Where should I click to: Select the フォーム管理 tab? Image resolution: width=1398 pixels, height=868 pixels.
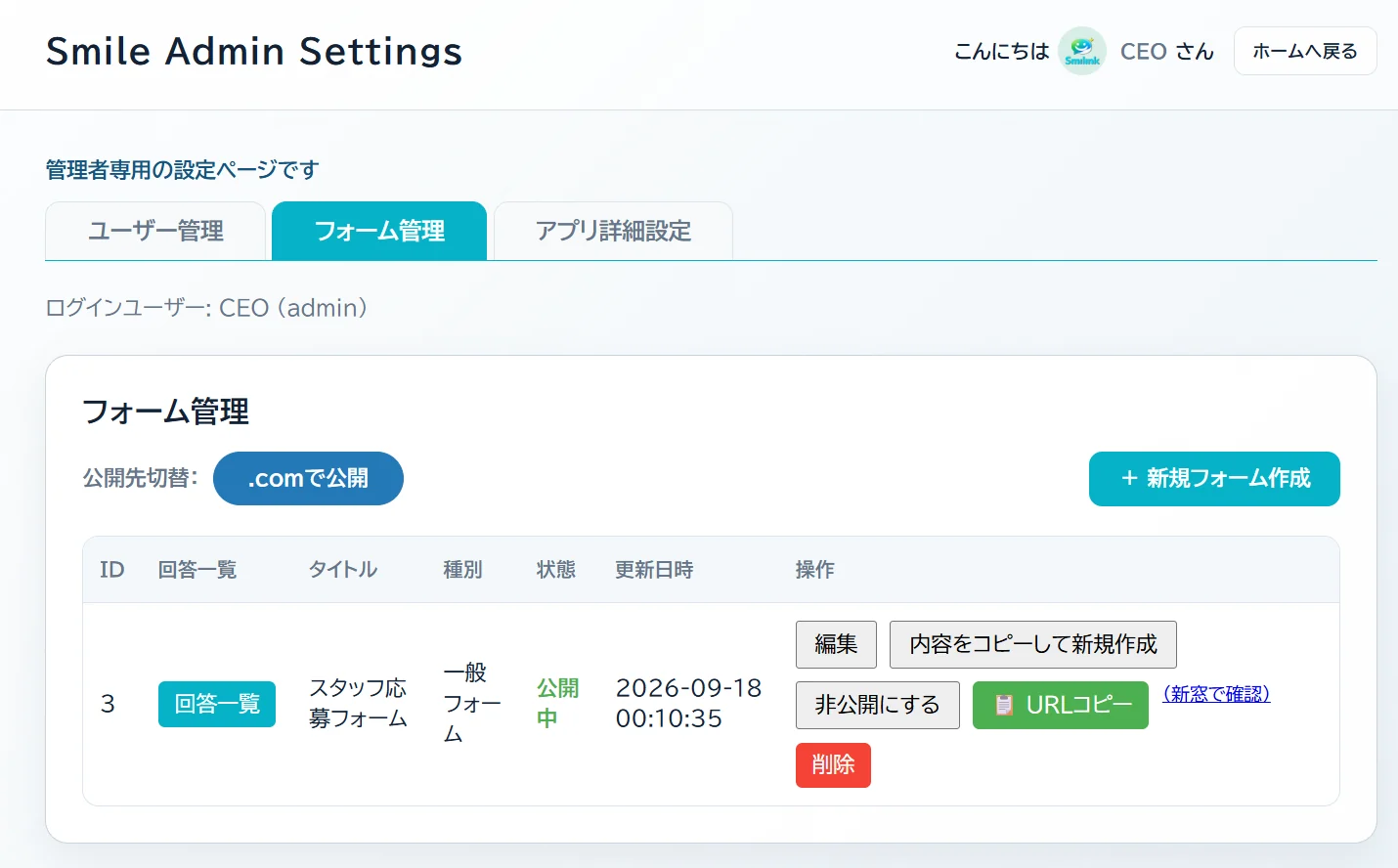379,231
